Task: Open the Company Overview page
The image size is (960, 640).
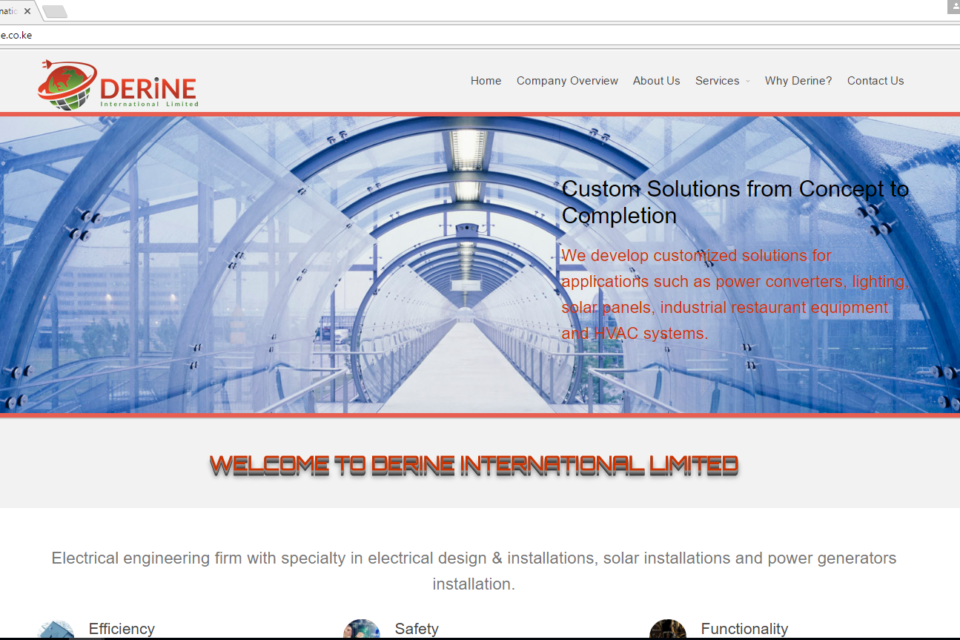Action: (567, 81)
